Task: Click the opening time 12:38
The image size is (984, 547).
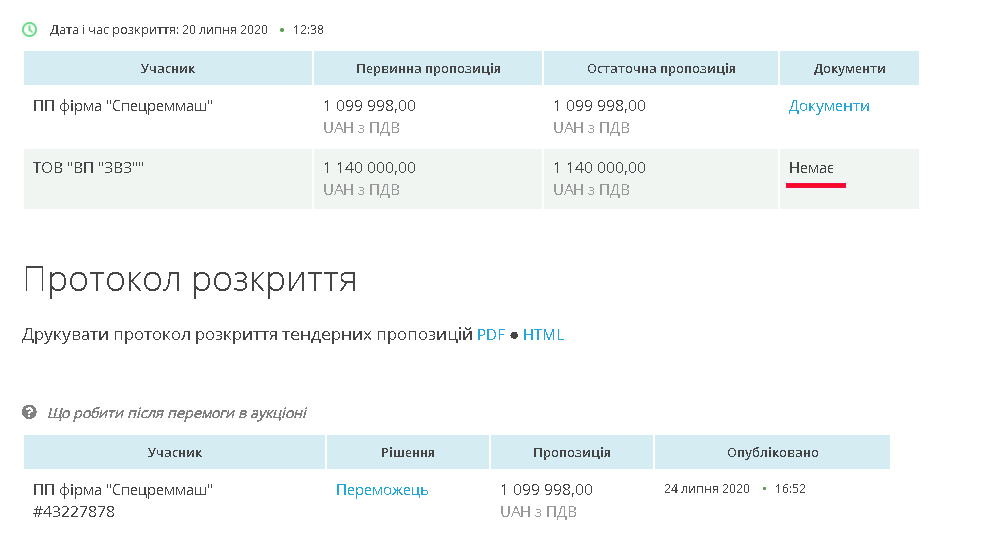Action: 308,30
